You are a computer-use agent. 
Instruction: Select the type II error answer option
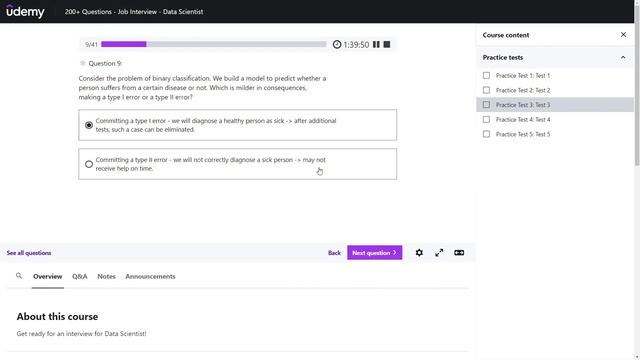click(238, 164)
